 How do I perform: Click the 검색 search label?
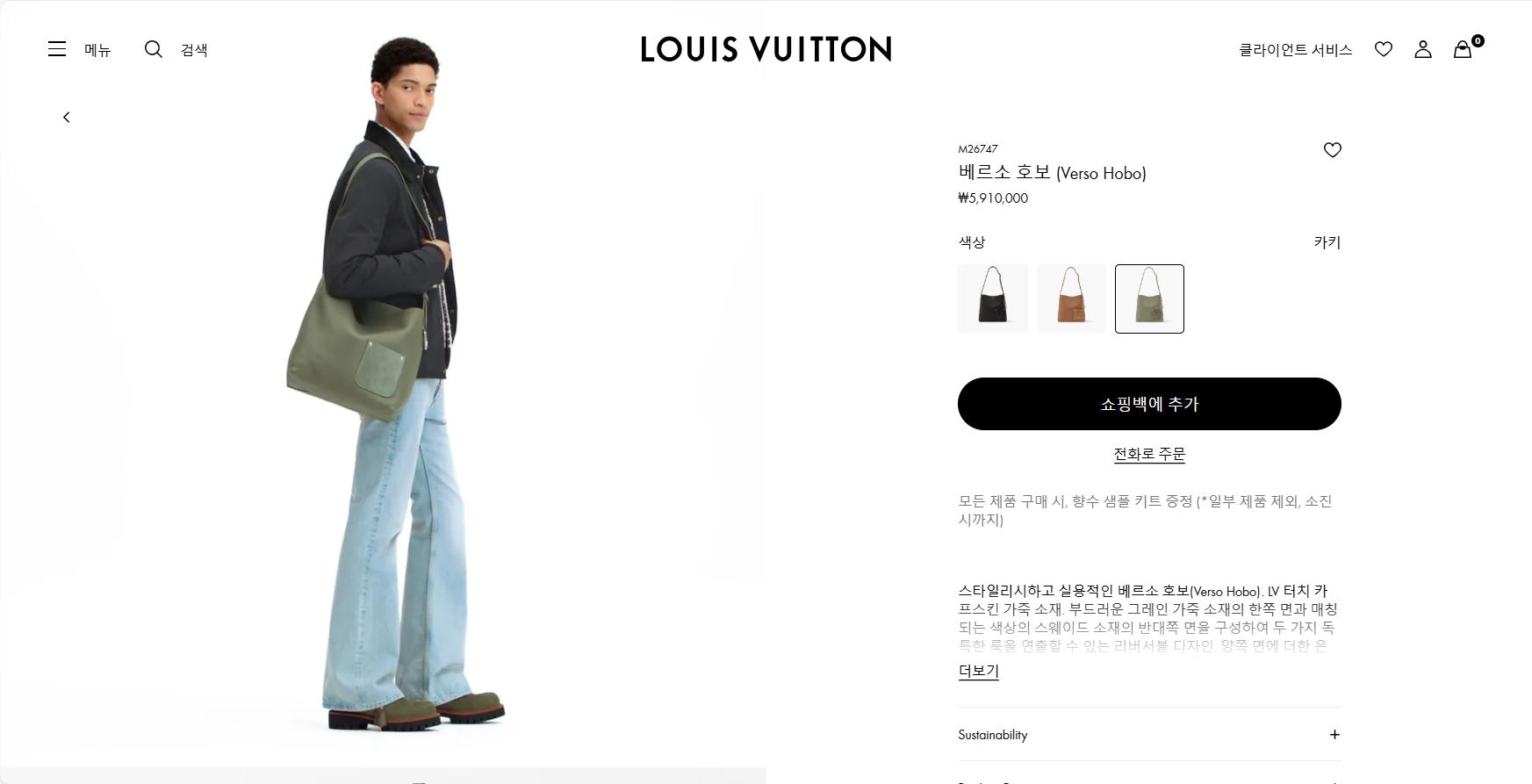click(194, 50)
